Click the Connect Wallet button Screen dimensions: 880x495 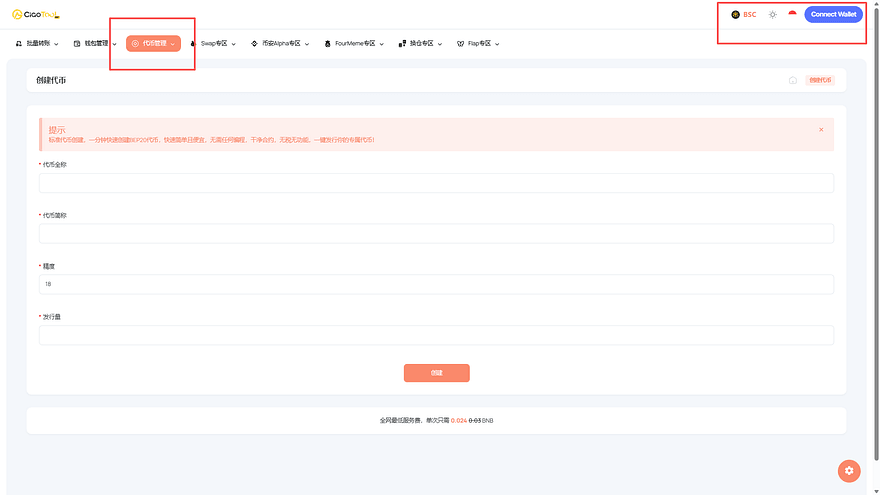[x=833, y=14]
